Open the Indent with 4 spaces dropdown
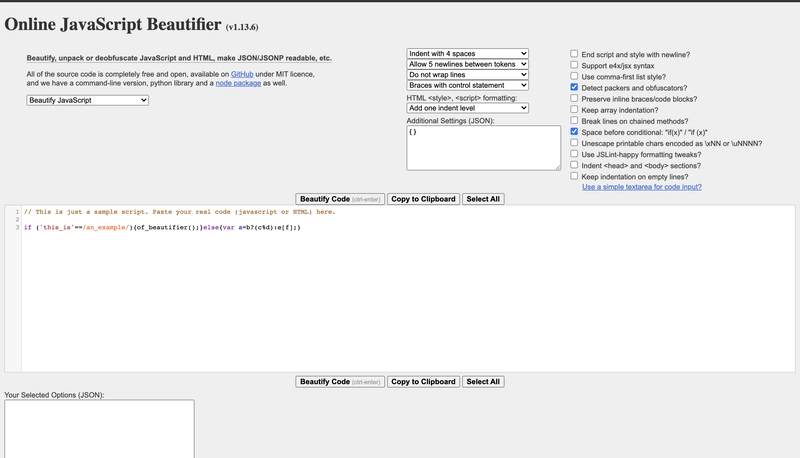Viewport: 800px width, 458px height. pyautogui.click(x=467, y=54)
